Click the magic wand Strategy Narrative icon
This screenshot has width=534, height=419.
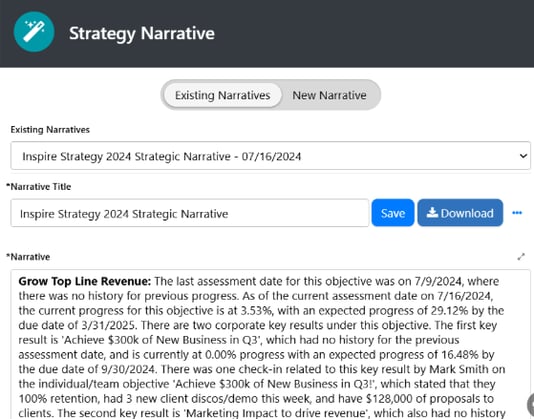pos(34,32)
